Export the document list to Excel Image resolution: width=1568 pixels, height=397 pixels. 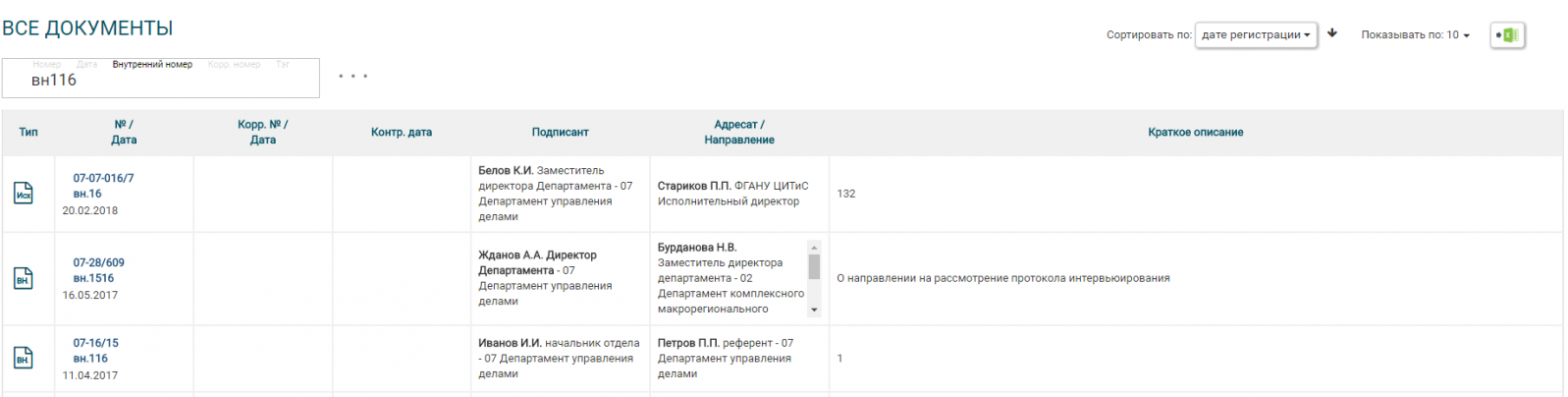[x=1507, y=35]
